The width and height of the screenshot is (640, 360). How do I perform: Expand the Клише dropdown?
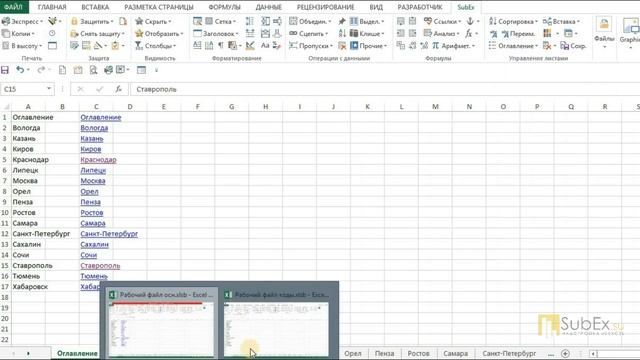(367, 33)
